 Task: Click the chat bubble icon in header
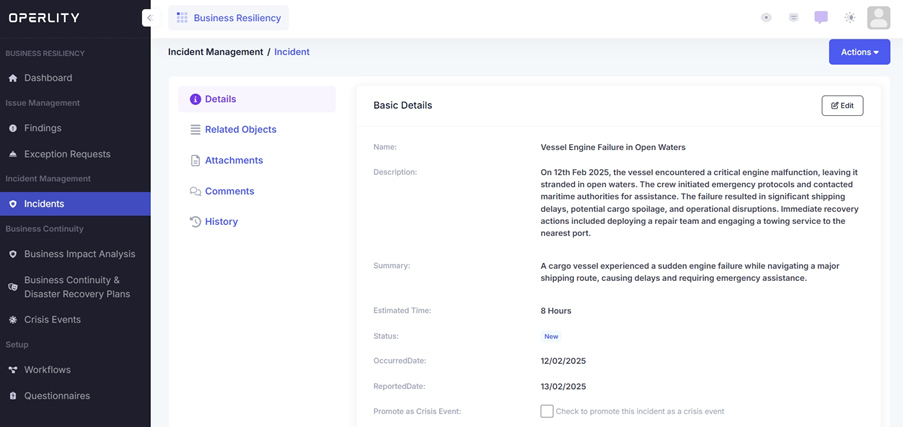click(821, 18)
